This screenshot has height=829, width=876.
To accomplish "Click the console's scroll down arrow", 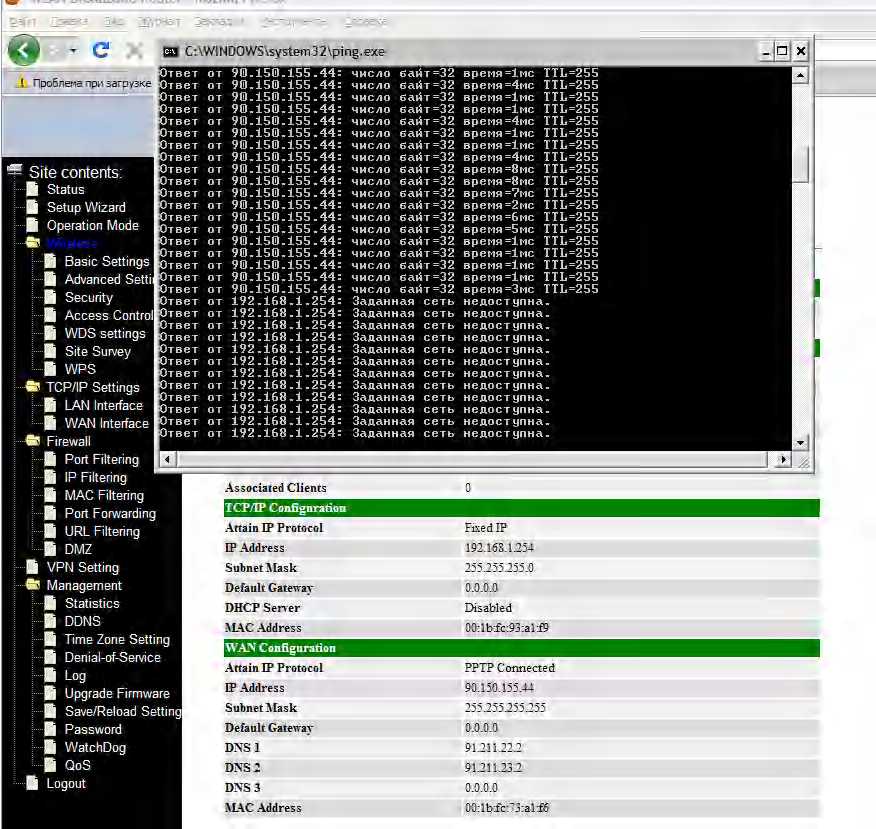I will pyautogui.click(x=800, y=441).
